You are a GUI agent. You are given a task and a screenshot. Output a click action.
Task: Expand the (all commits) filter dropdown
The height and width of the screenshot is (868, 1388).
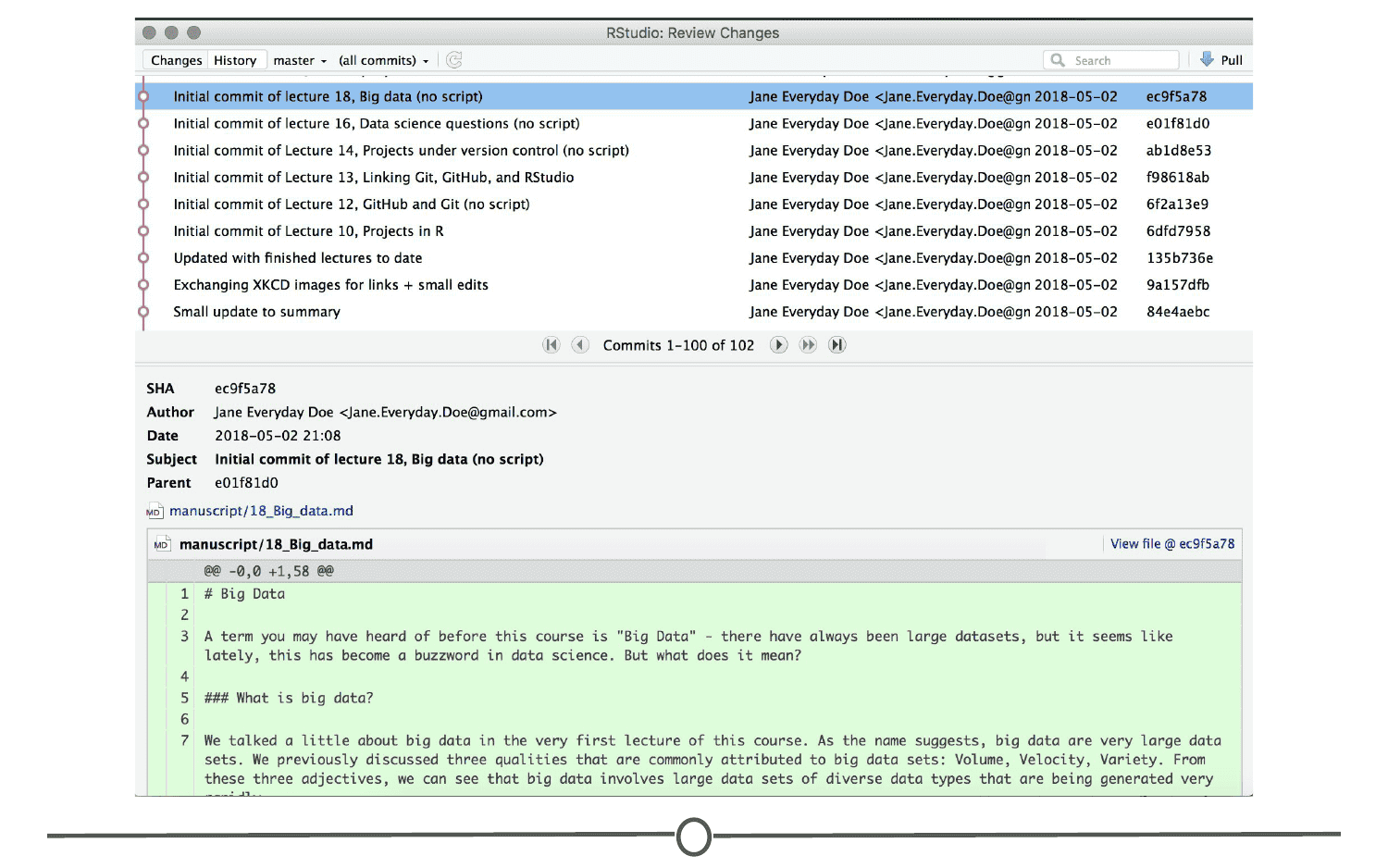[384, 60]
